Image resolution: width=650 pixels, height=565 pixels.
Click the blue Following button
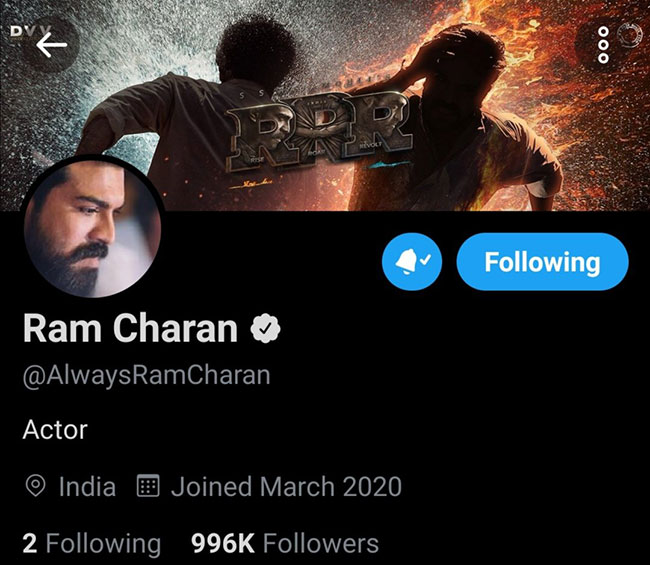pyautogui.click(x=542, y=263)
